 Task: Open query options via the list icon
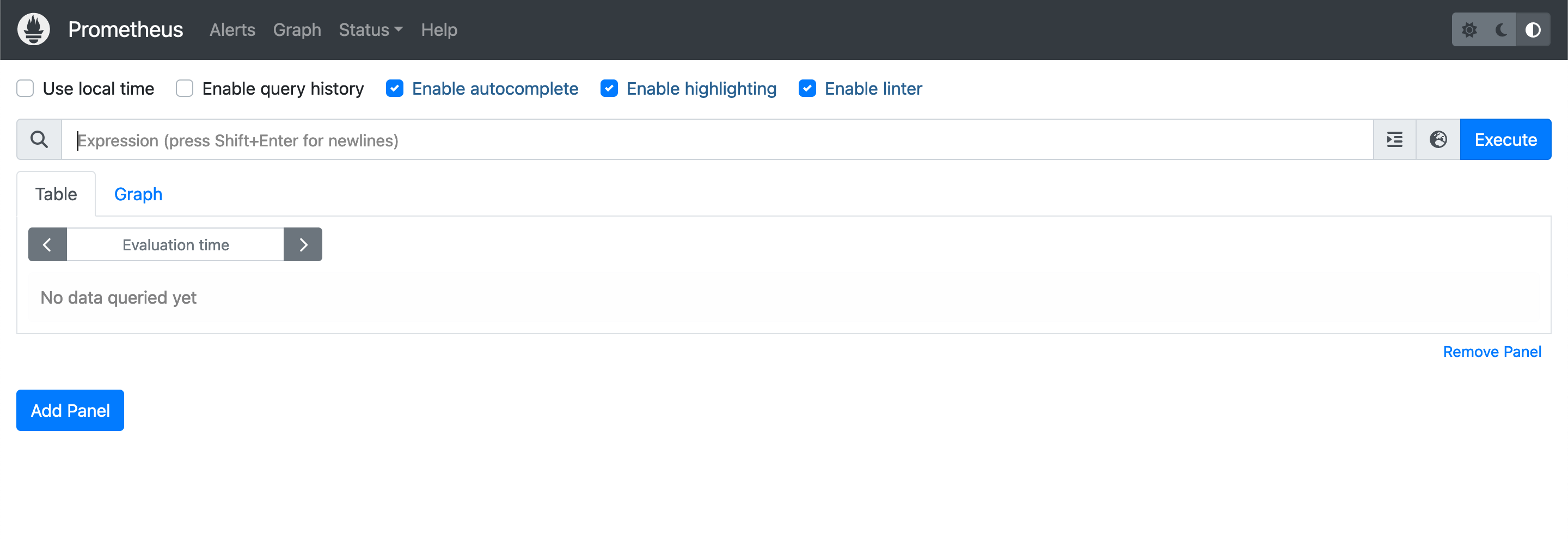tap(1394, 139)
